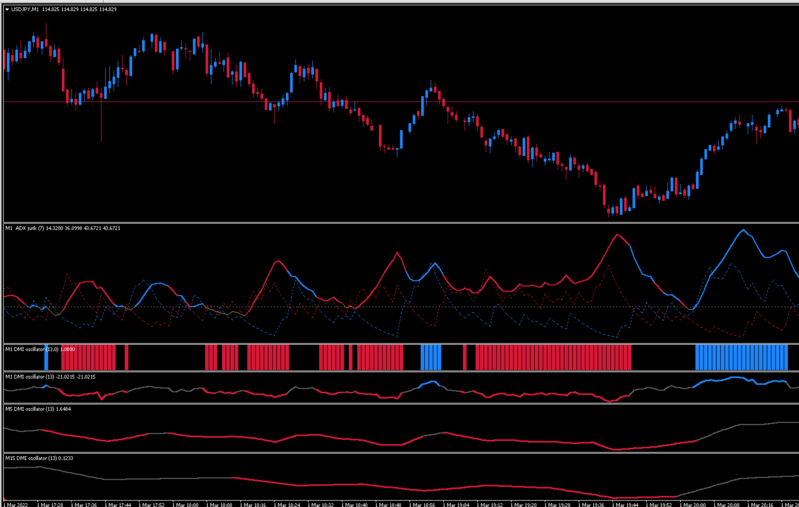799x507 pixels.
Task: Select the red horizontal price level line
Action: point(401,102)
